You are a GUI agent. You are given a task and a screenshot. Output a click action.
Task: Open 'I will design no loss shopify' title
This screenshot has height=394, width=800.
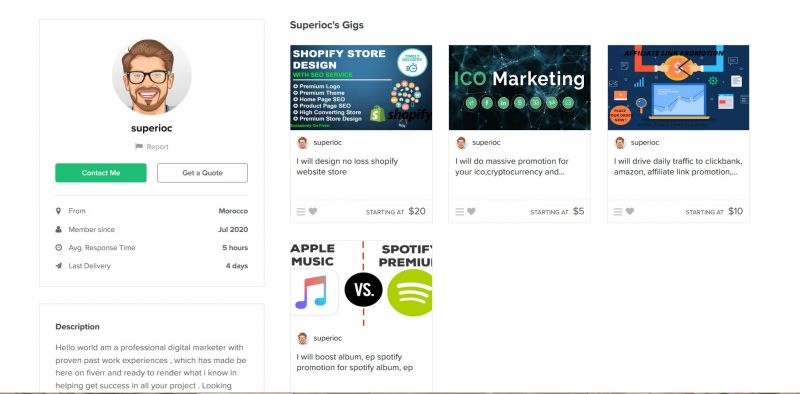pos(347,166)
